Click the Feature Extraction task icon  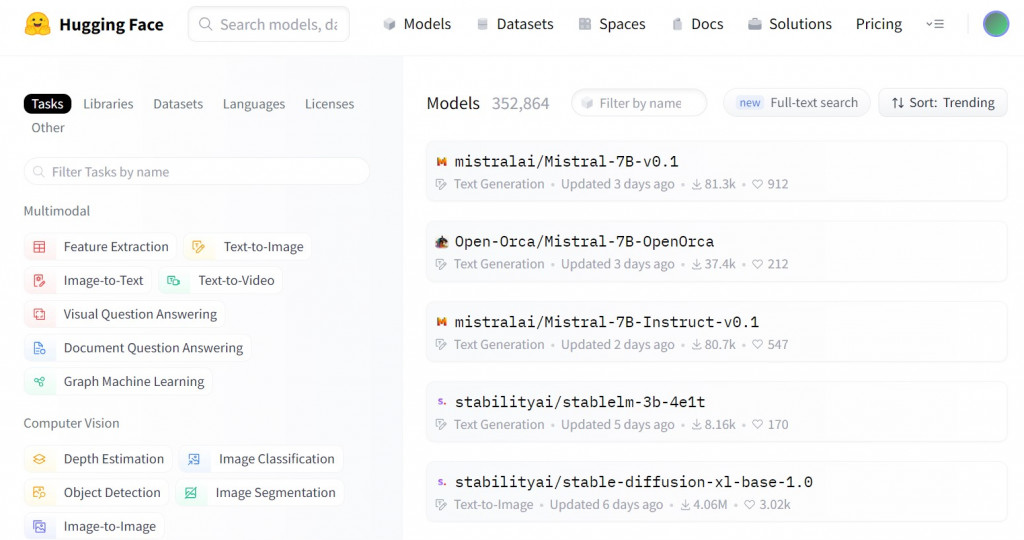coord(39,247)
